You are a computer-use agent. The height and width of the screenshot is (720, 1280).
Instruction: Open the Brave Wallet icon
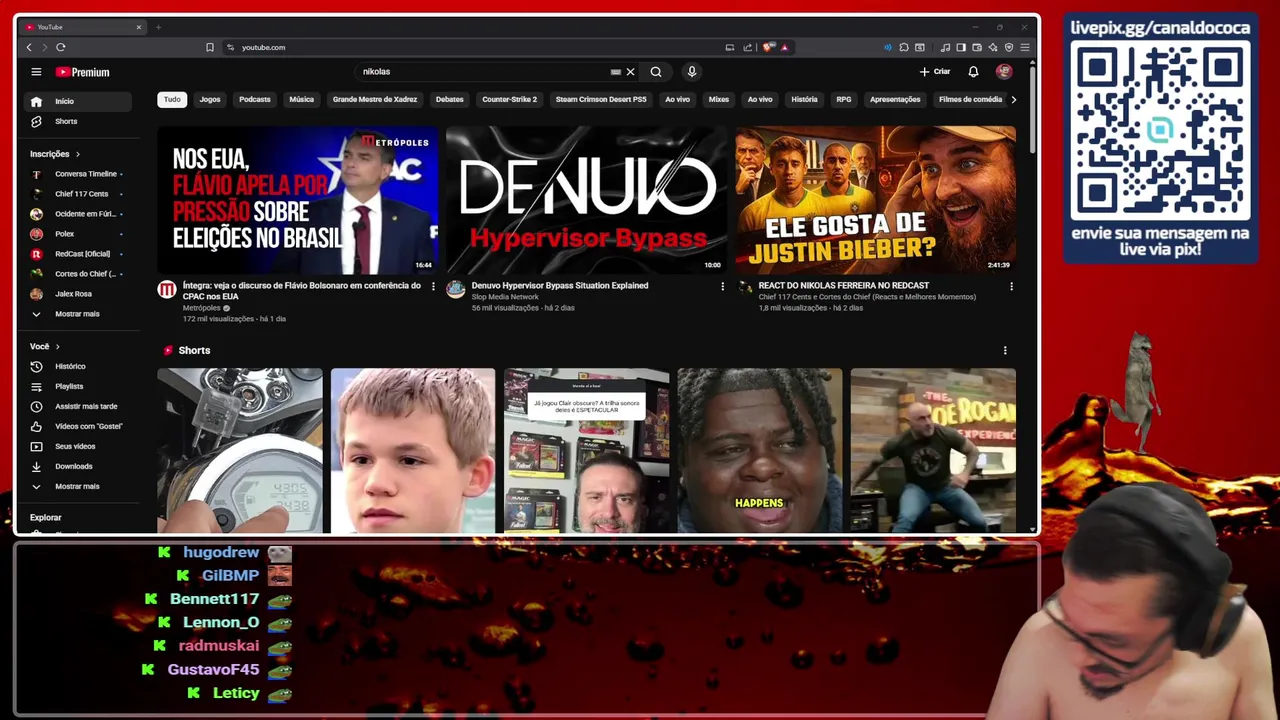[977, 47]
